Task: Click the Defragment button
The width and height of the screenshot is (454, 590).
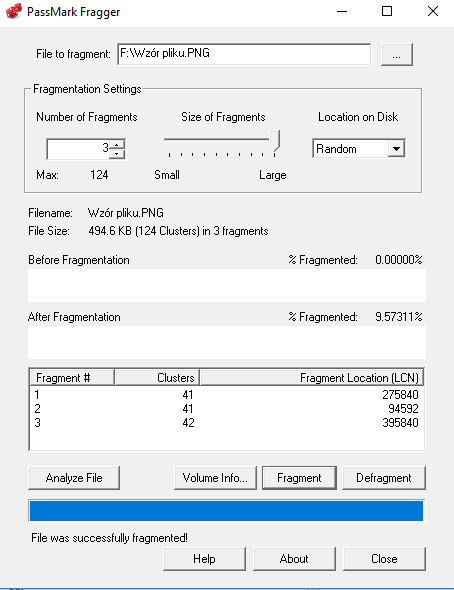Action: 384,478
